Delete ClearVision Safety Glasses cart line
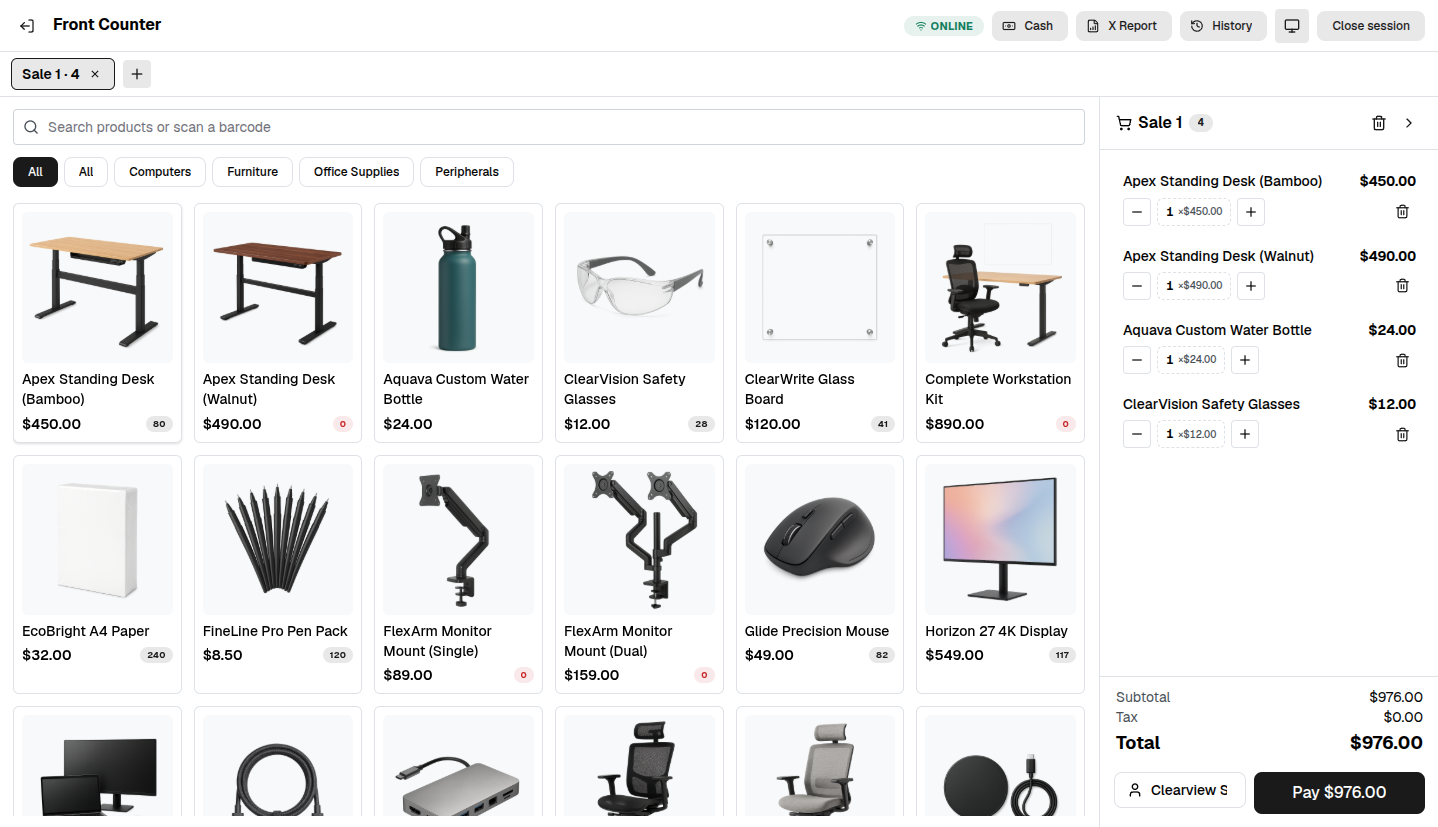Image resolution: width=1438 pixels, height=827 pixels. 1402,434
